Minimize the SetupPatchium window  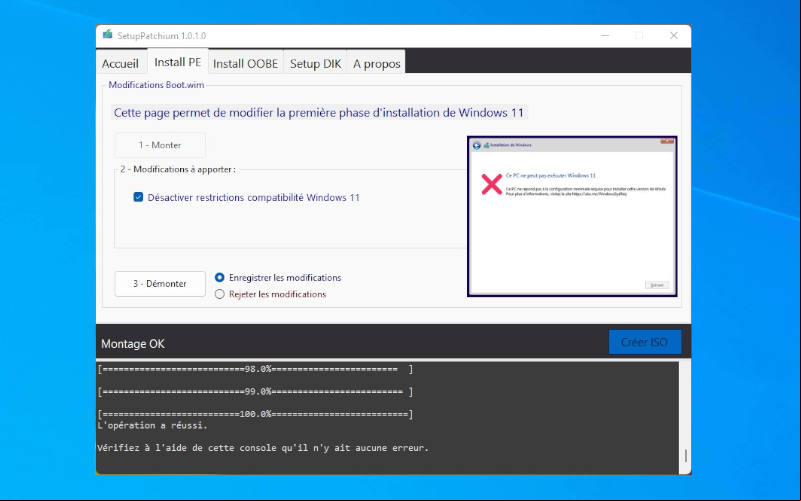(605, 36)
